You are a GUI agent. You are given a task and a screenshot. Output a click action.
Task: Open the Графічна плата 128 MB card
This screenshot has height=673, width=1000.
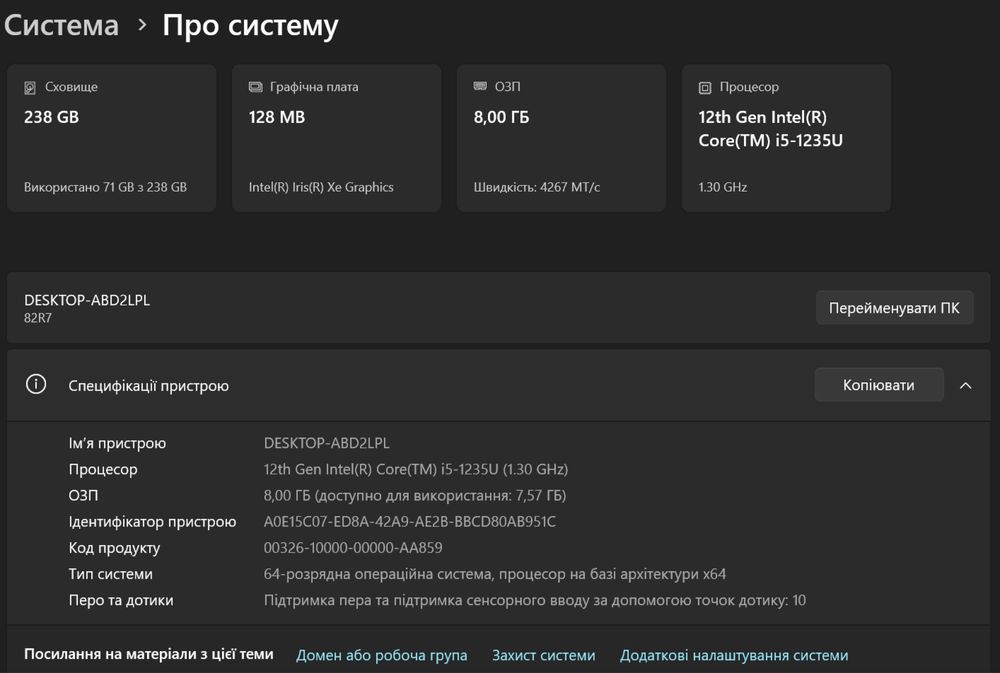[337, 138]
